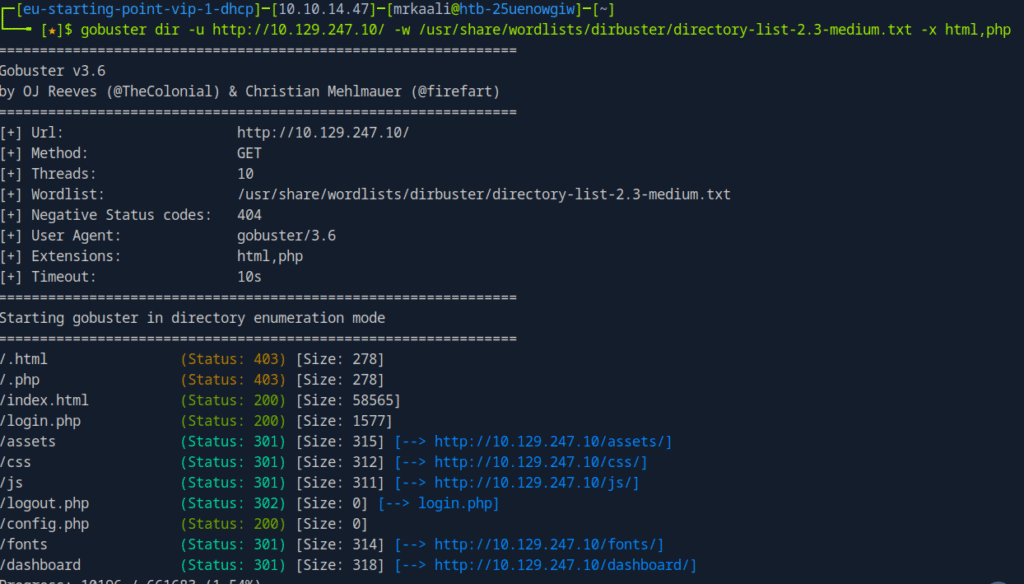
Task: Click the gobuster command in the prompt line
Action: tap(546, 30)
